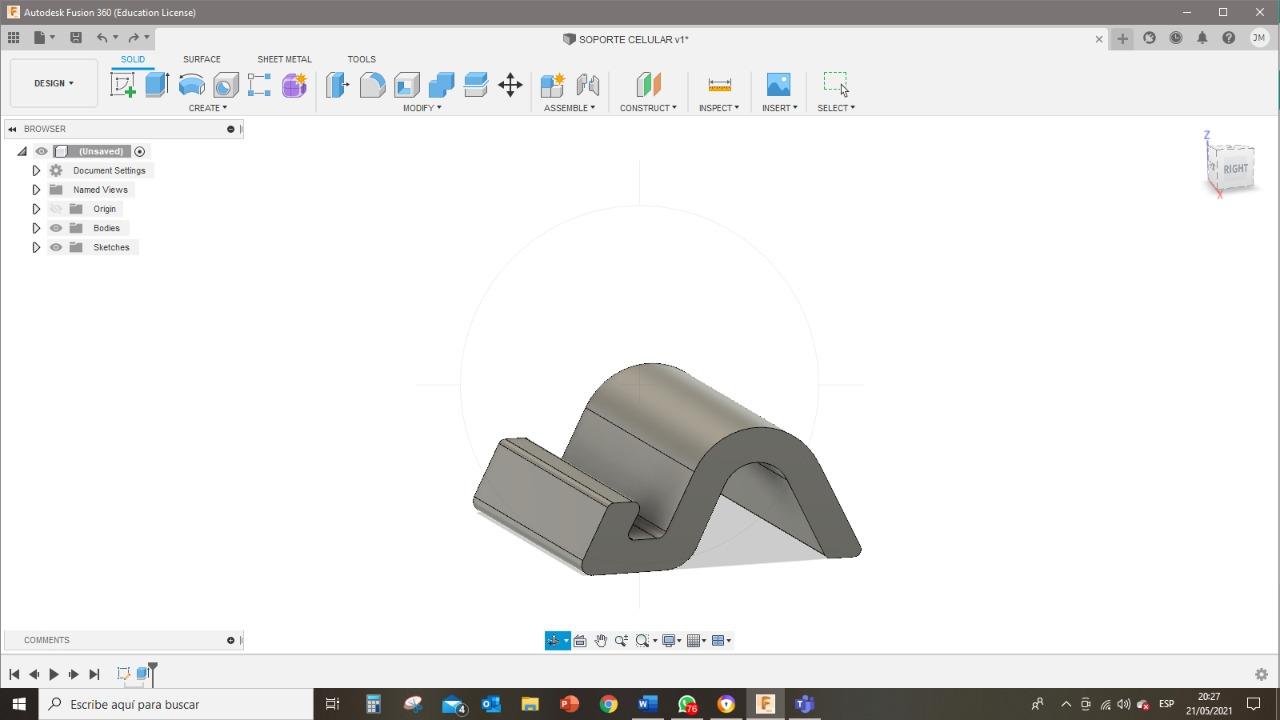1280x720 pixels.
Task: Save the document with the disk icon
Action: coord(75,38)
